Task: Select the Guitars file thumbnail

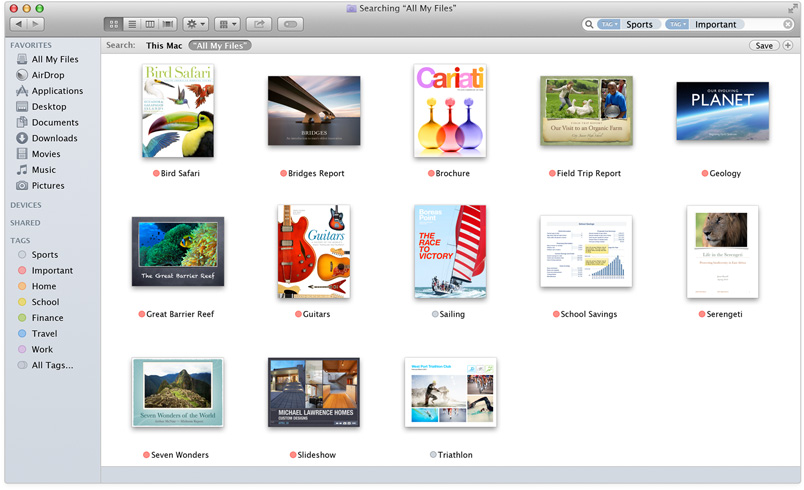Action: (x=312, y=251)
